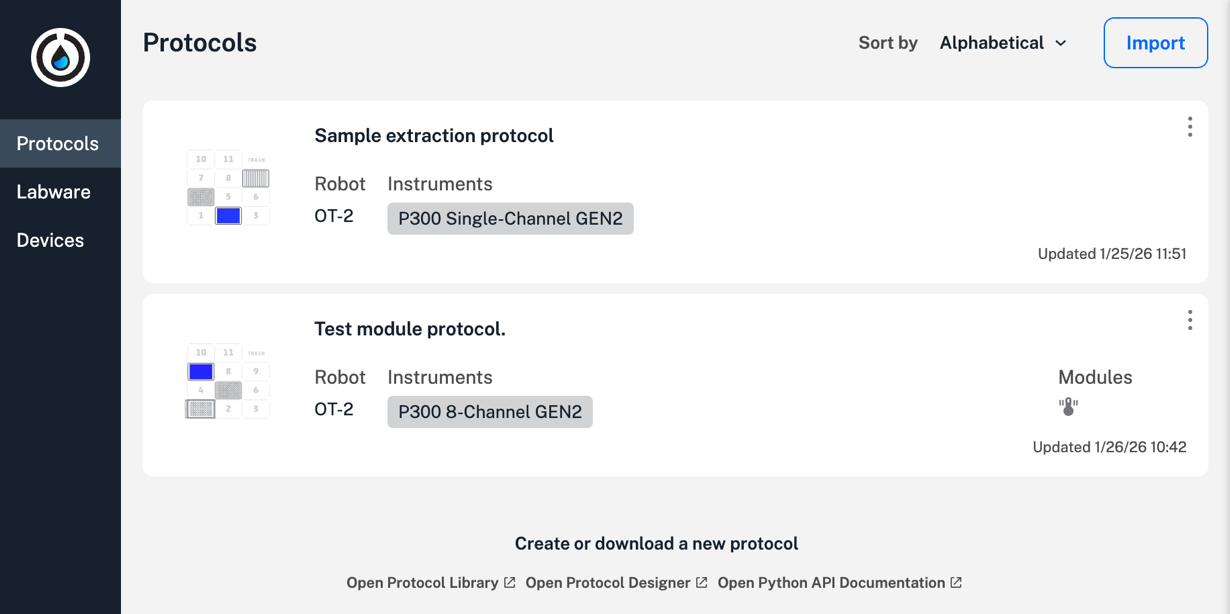Click the P300 8-Channel GEN2 instrument tag
Viewport: 1230px width, 614px height.
(490, 412)
